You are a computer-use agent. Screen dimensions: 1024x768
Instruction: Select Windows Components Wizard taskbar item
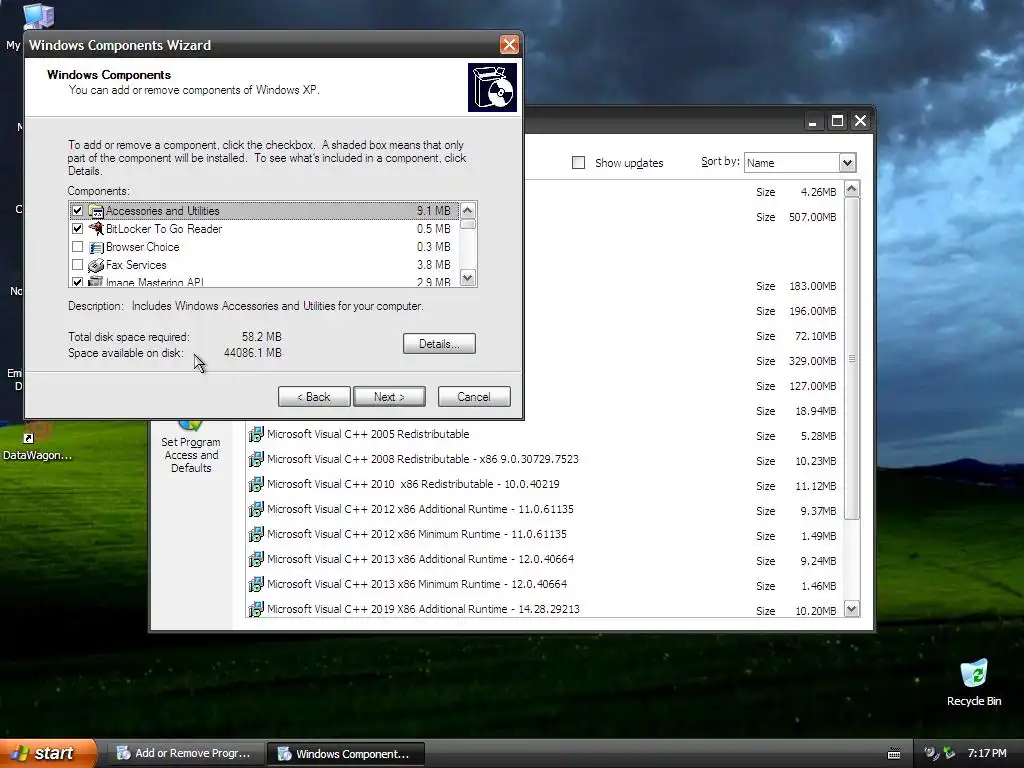point(345,753)
